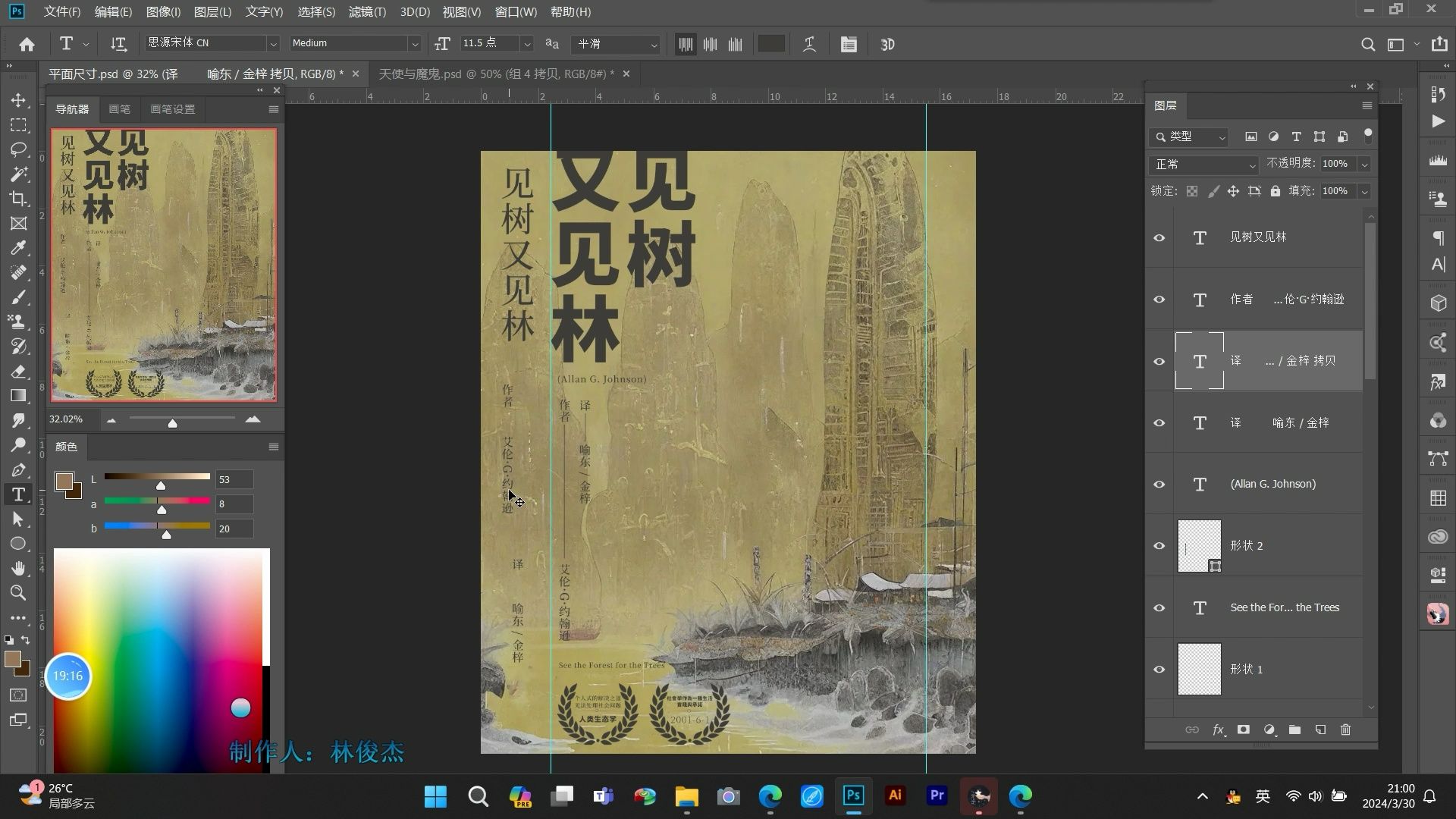This screenshot has width=1456, height=819.
Task: Select the Frame tool
Action: pos(18,223)
